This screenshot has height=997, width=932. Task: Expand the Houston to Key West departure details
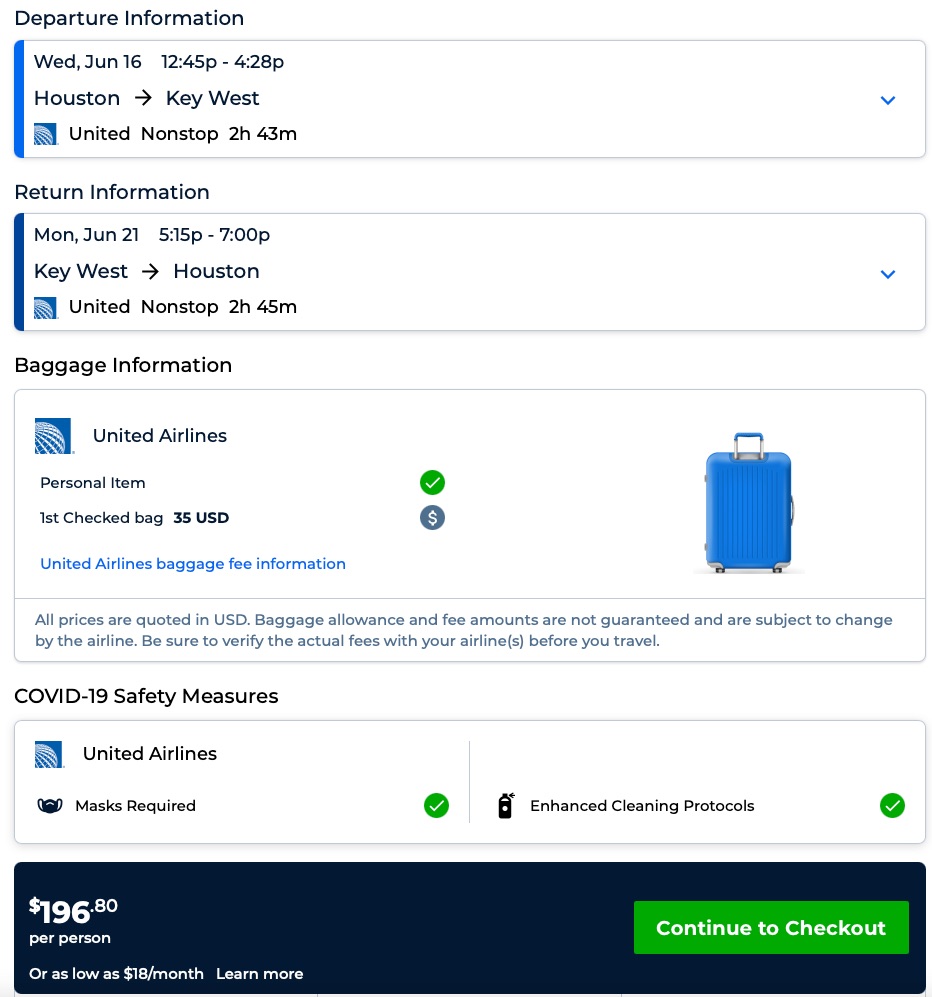[887, 100]
